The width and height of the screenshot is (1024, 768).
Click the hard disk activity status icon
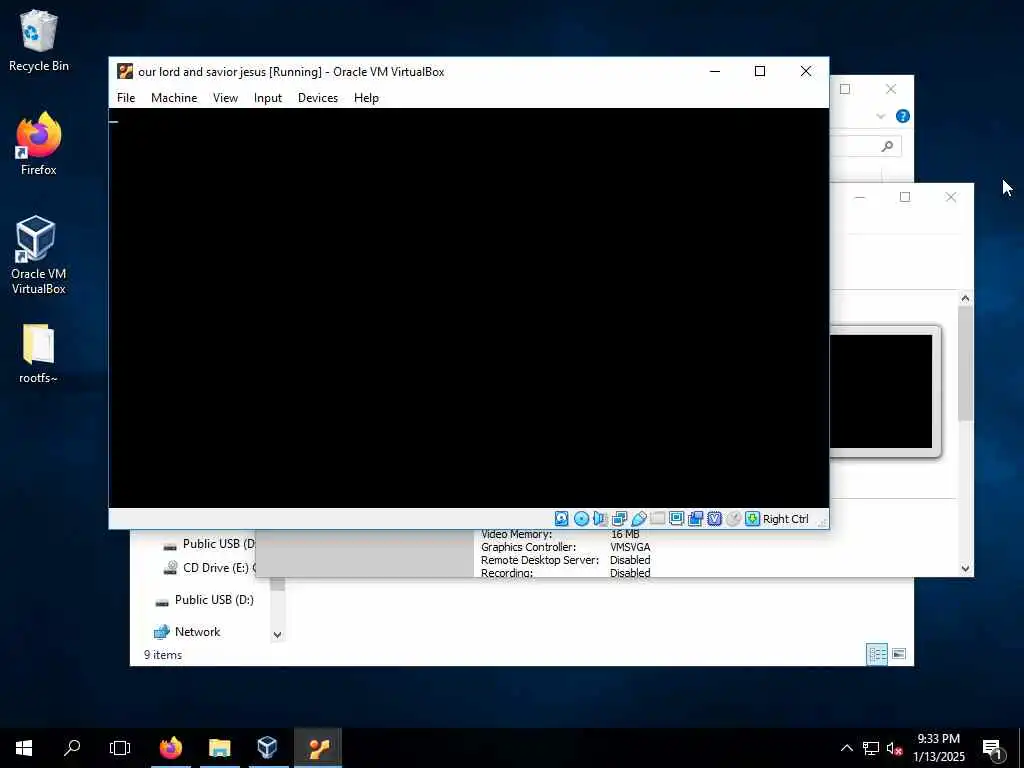[x=562, y=519]
